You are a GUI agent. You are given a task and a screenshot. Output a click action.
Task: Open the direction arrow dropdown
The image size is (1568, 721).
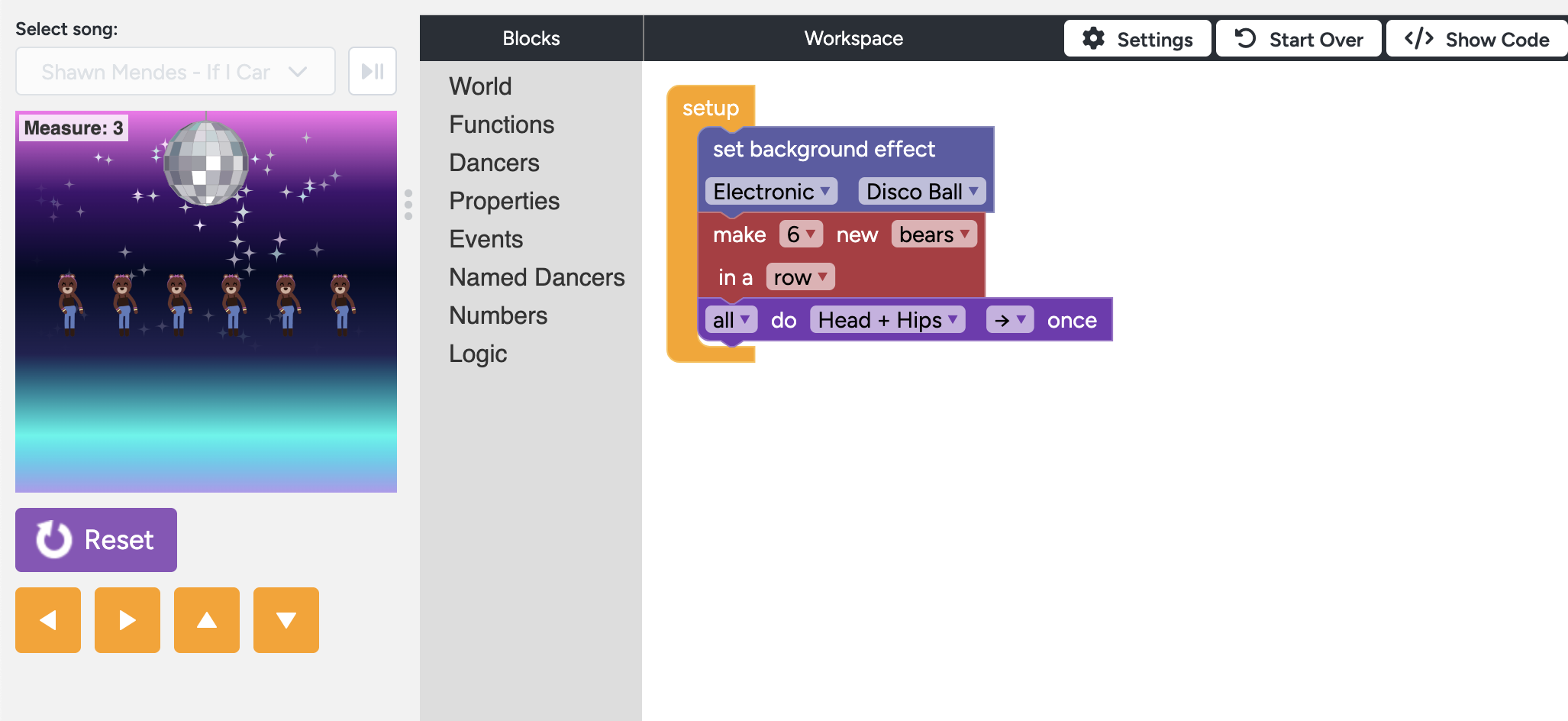click(x=1010, y=320)
